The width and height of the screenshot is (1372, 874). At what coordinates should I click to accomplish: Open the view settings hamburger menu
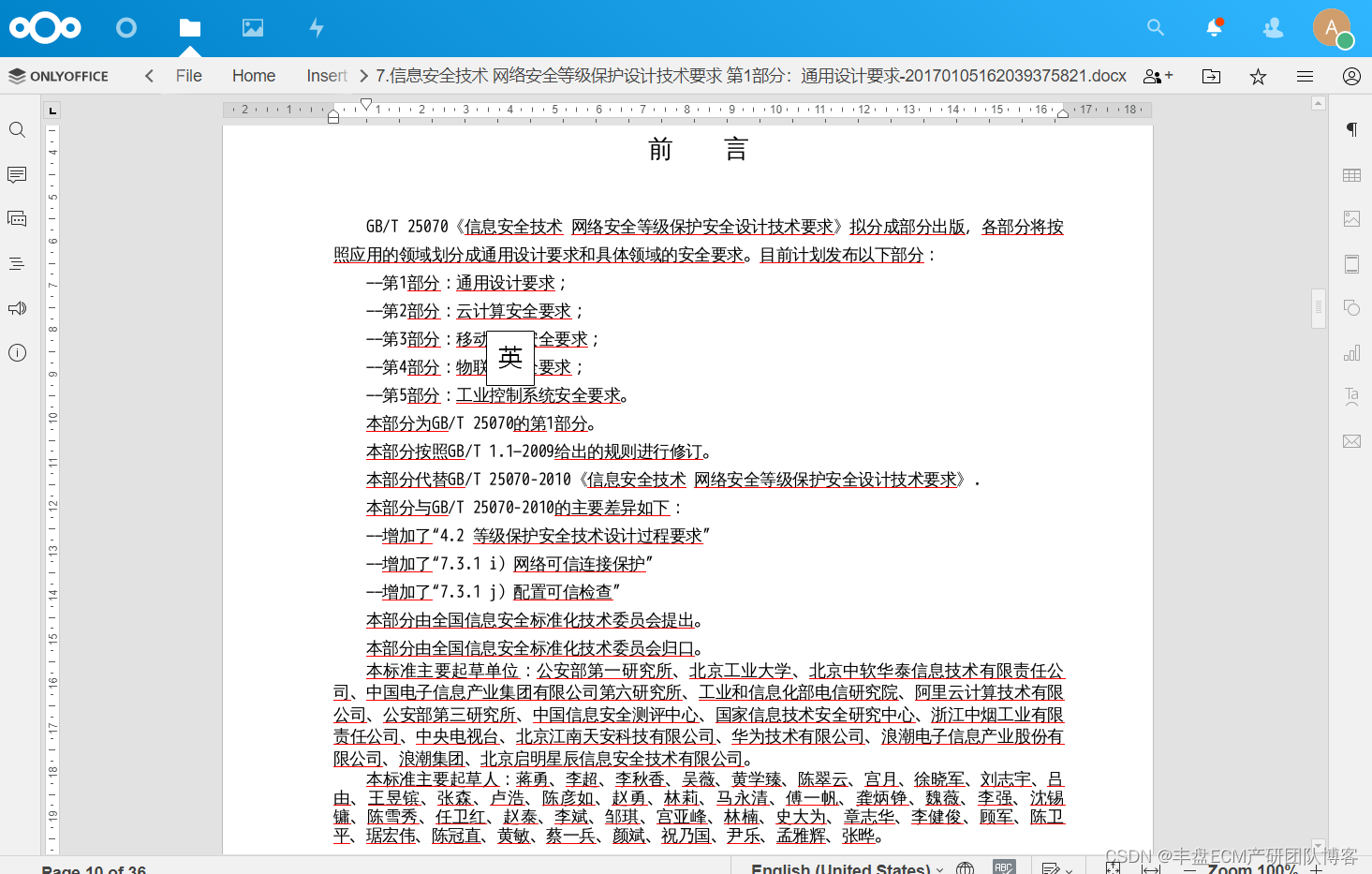(x=1305, y=76)
